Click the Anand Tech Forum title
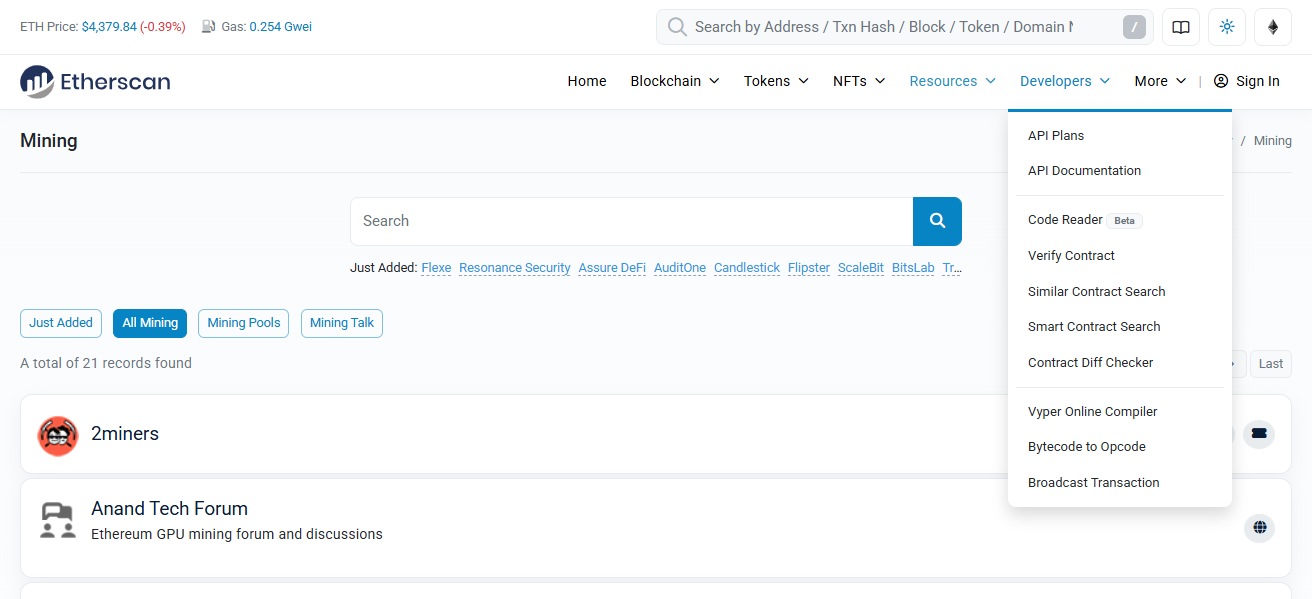This screenshot has width=1312, height=599. click(x=169, y=509)
